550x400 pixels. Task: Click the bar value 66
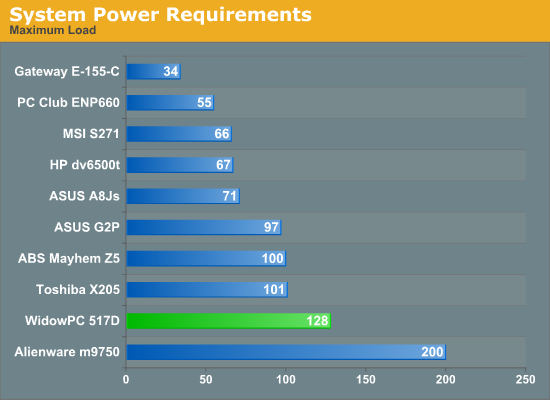pyautogui.click(x=222, y=134)
